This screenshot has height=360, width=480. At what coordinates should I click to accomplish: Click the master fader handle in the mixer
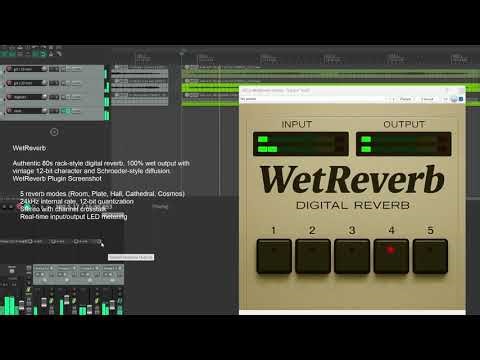pyautogui.click(x=22, y=305)
